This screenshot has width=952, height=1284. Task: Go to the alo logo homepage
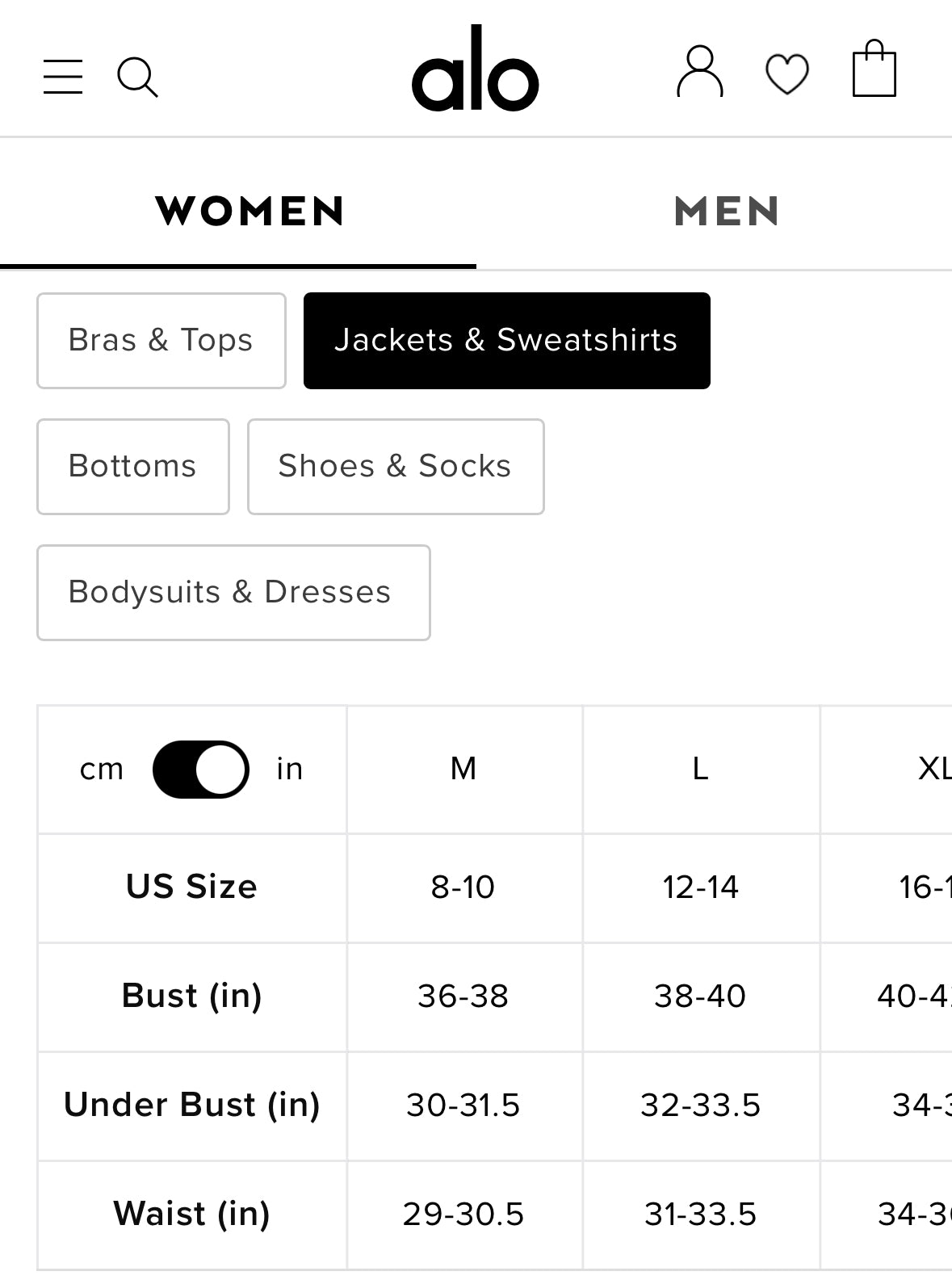[x=475, y=69]
